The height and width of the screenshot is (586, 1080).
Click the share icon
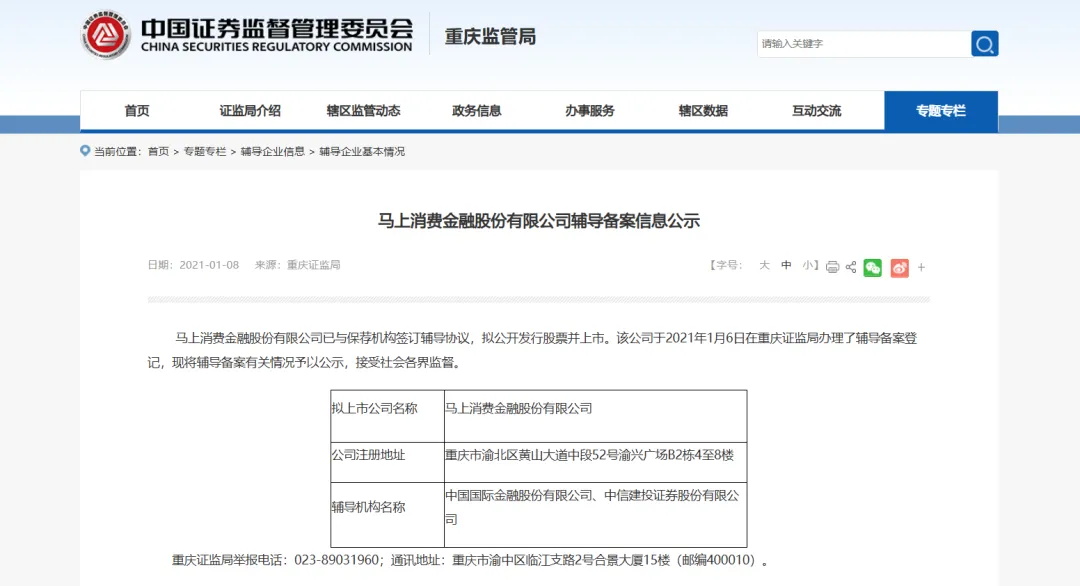pos(851,267)
